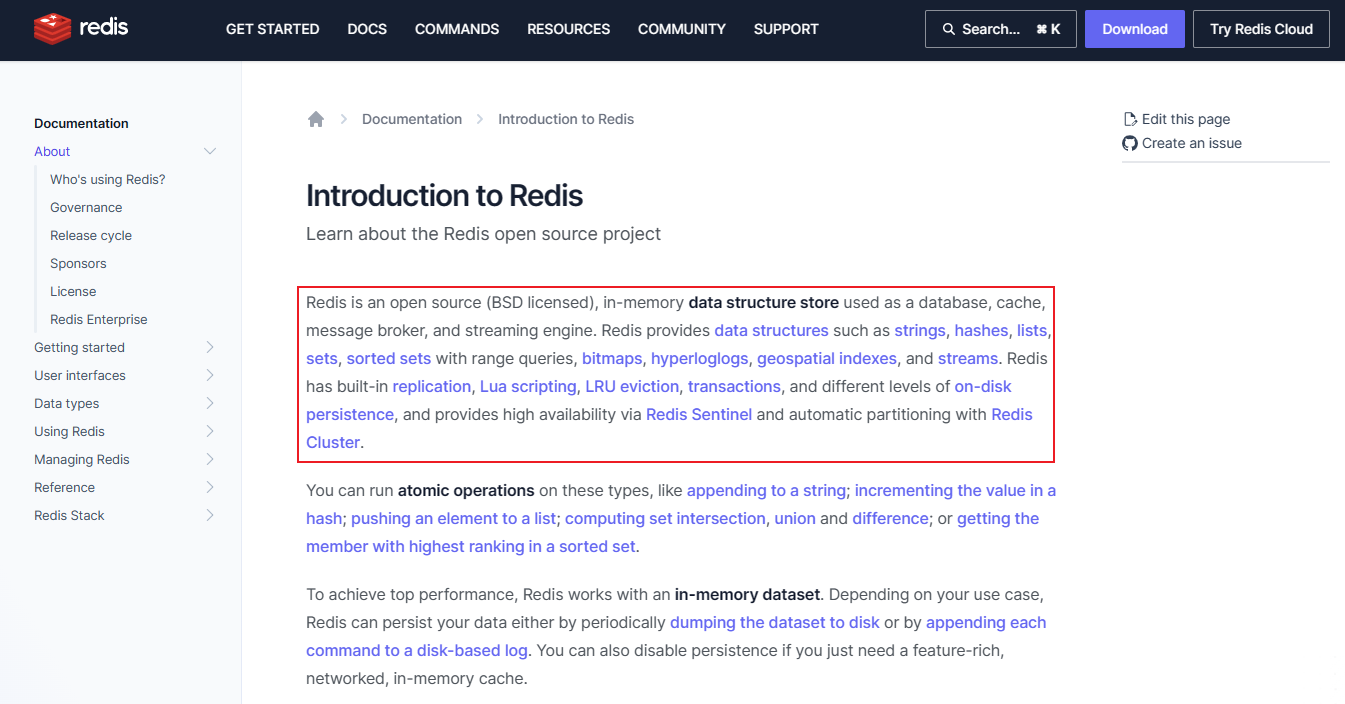The height and width of the screenshot is (704, 1345).
Task: Click the Download button
Action: pos(1135,29)
